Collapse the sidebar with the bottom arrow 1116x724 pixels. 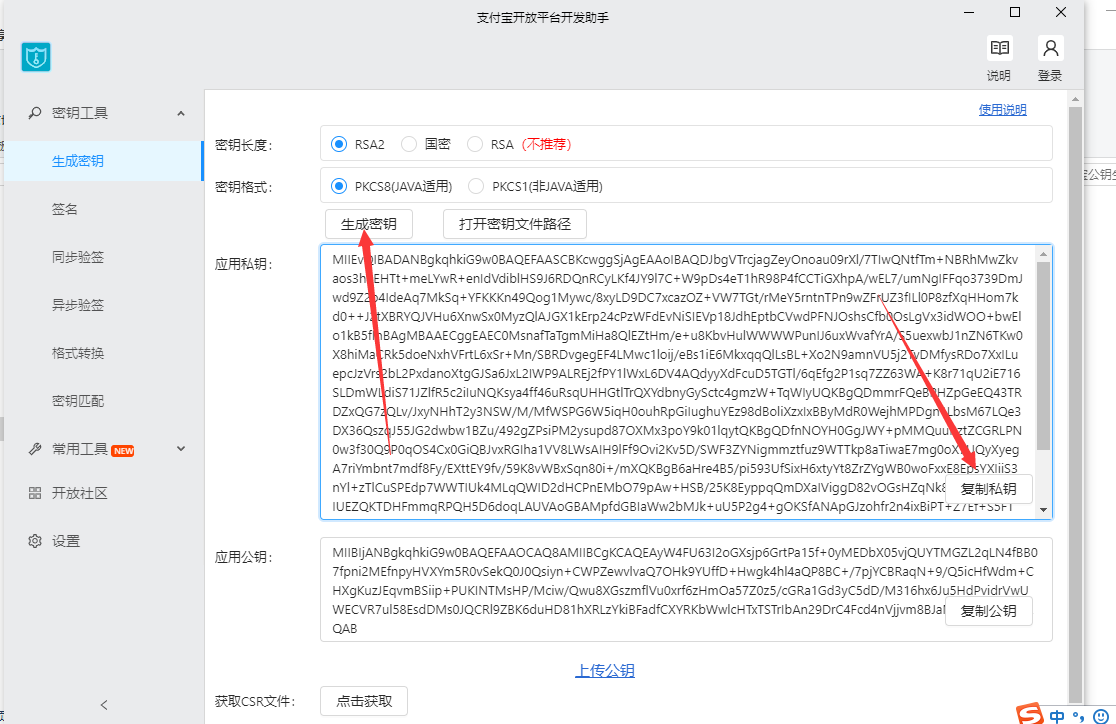(x=103, y=704)
